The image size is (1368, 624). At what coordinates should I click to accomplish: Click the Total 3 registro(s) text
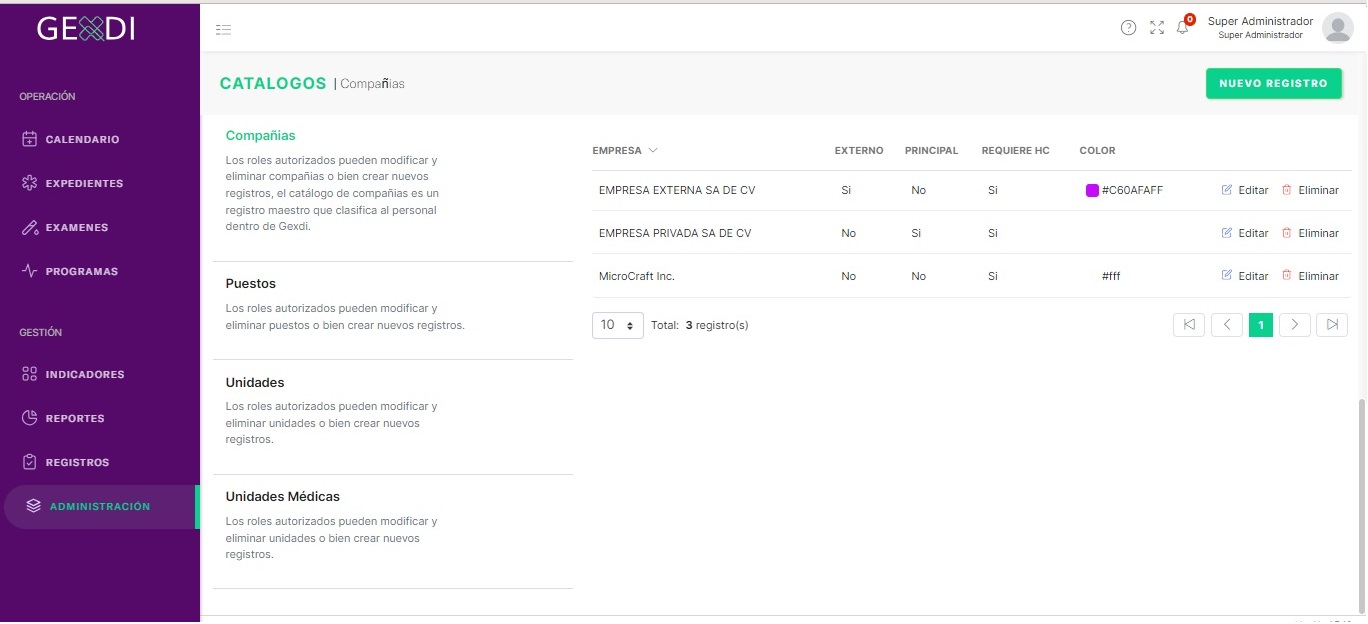(x=700, y=325)
